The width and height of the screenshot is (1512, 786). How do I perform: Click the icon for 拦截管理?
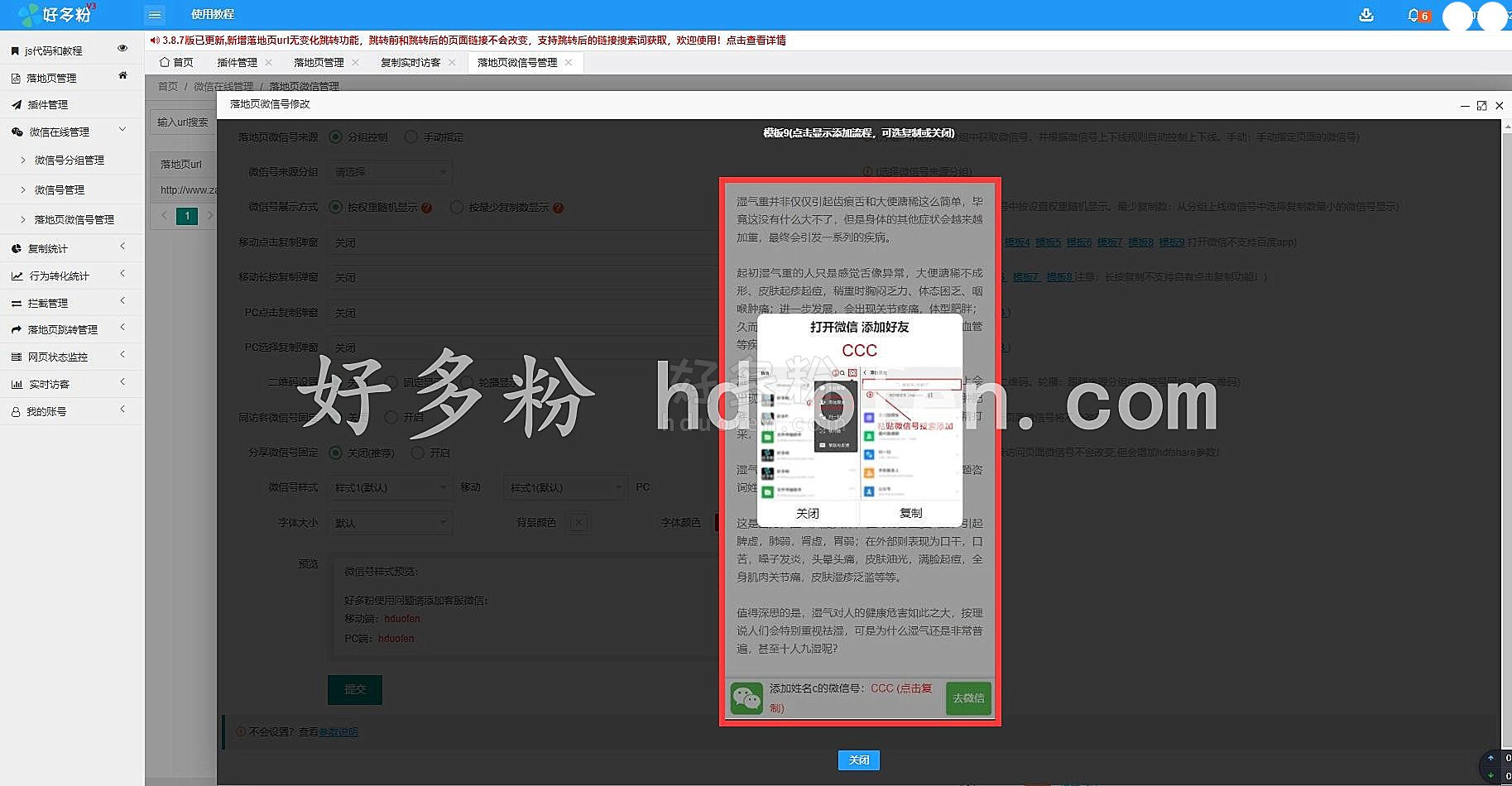pos(17,304)
